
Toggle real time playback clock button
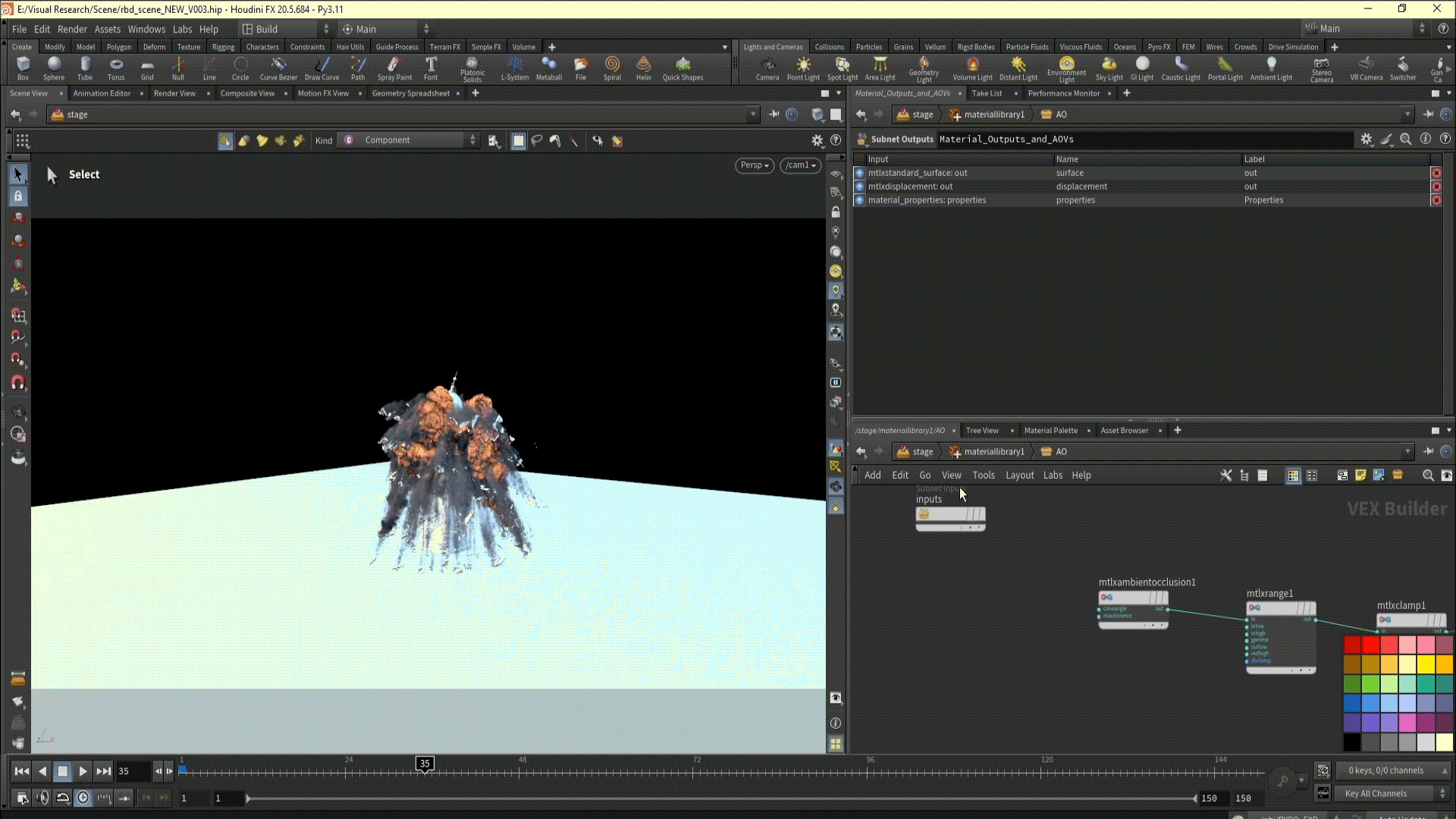pyautogui.click(x=83, y=798)
